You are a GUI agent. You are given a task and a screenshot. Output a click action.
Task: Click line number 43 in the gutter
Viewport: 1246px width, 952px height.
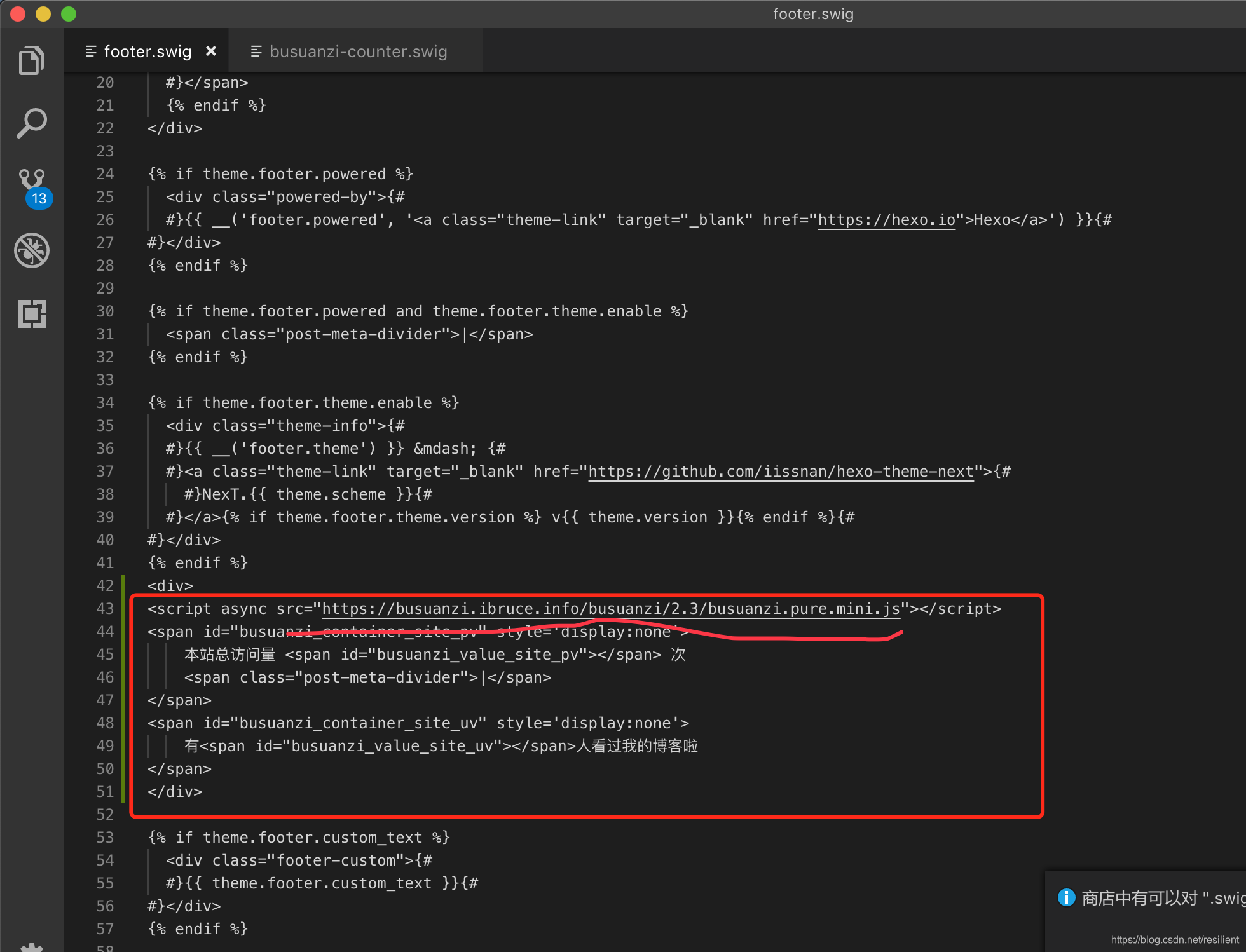(x=105, y=609)
